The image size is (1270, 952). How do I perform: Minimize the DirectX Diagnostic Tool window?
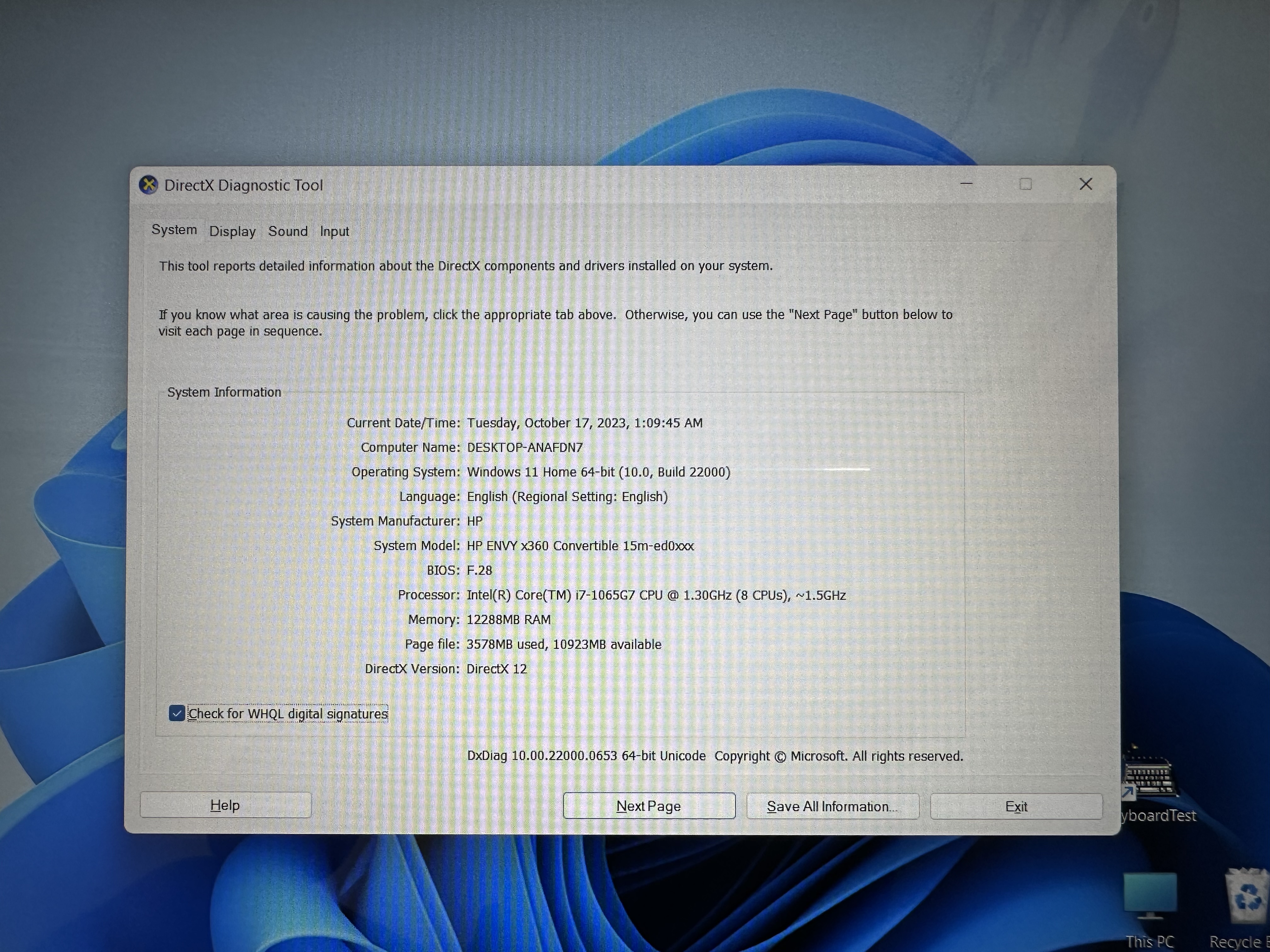(x=967, y=184)
